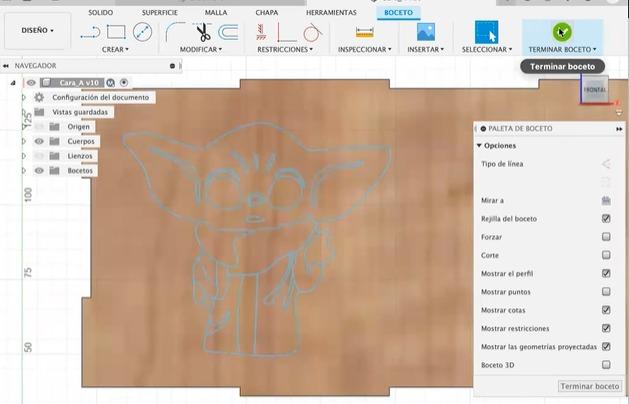
Task: Select the BOCETO tab
Action: click(x=398, y=12)
